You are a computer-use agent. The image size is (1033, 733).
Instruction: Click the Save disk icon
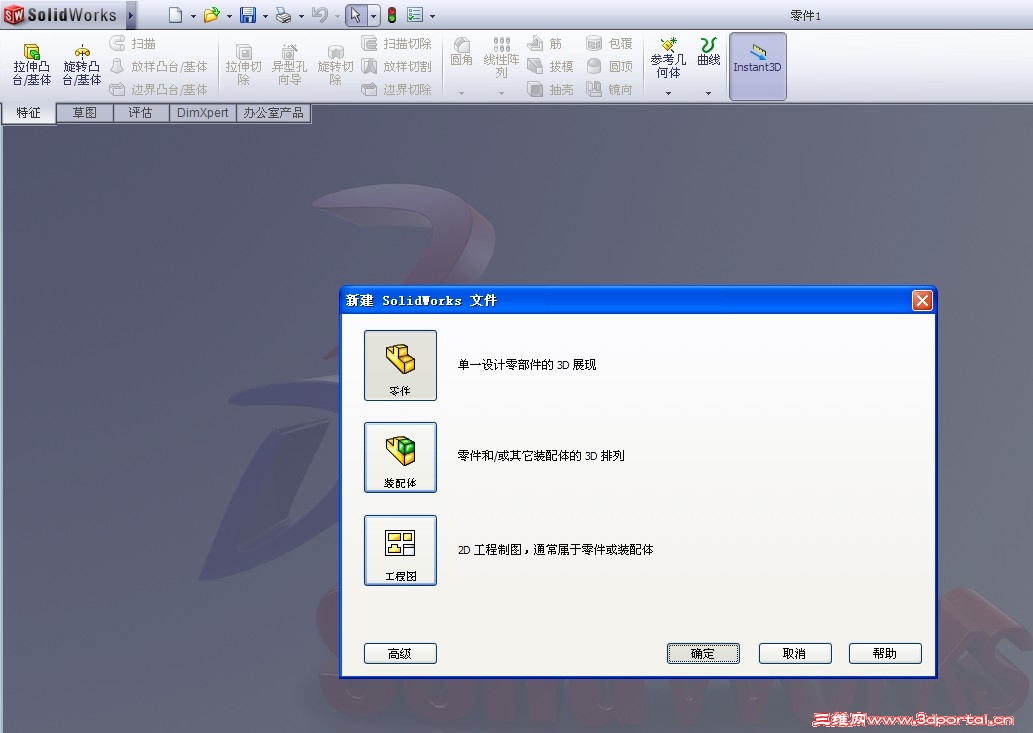click(x=248, y=15)
